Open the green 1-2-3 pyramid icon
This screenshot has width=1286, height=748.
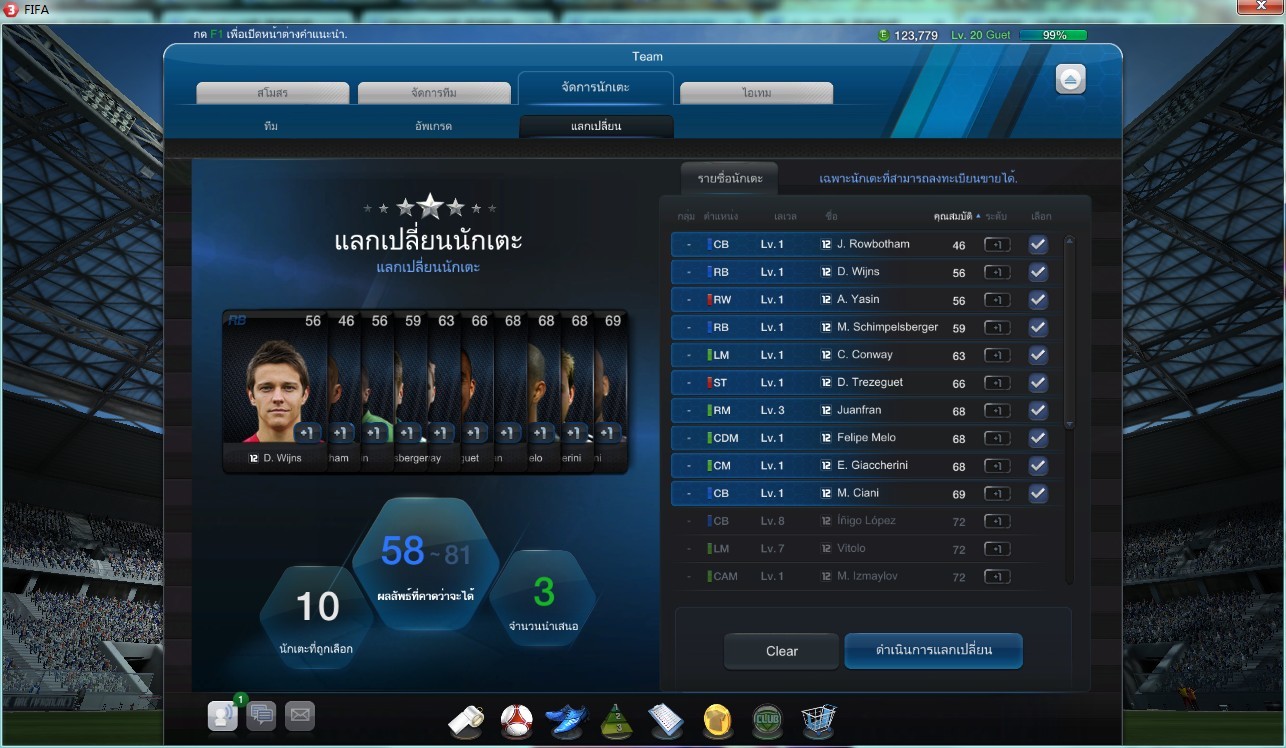click(x=616, y=720)
